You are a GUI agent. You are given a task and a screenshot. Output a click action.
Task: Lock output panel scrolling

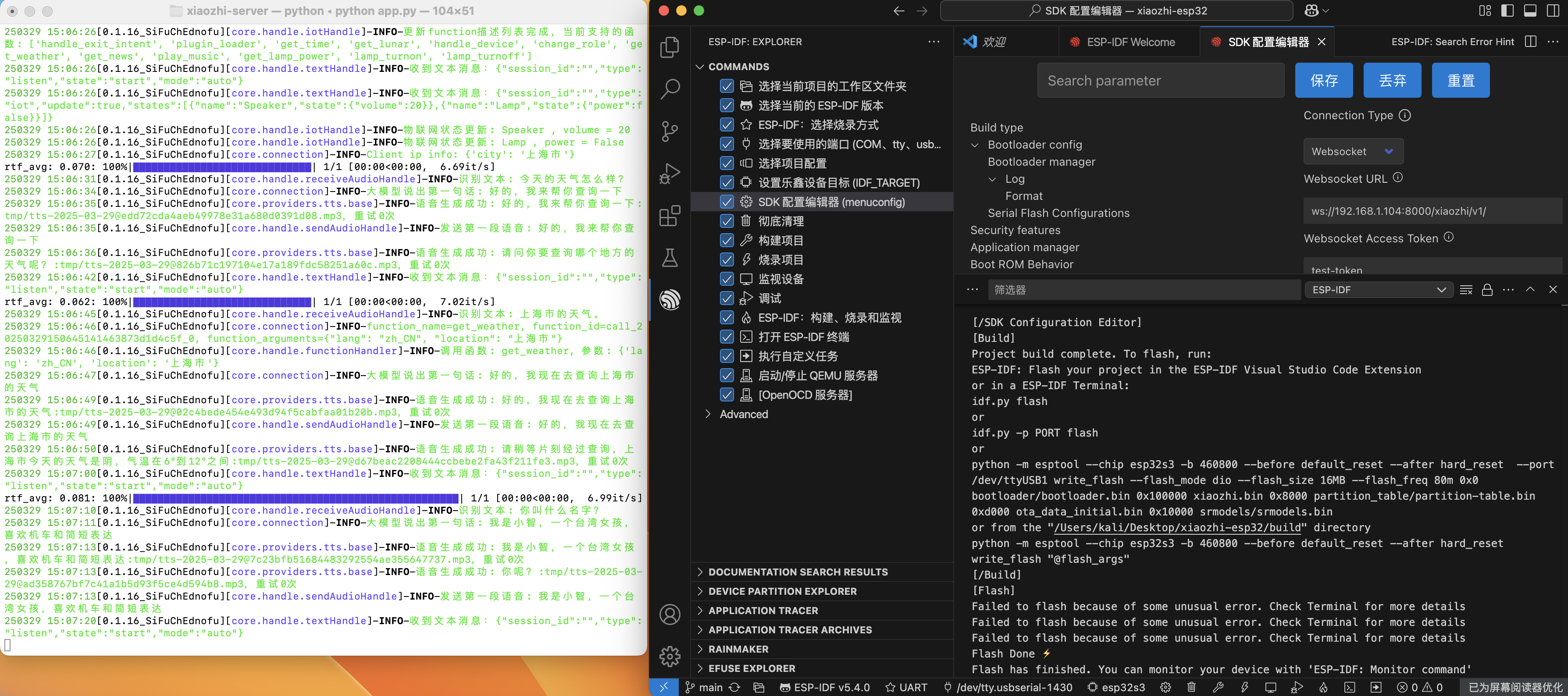point(1486,290)
